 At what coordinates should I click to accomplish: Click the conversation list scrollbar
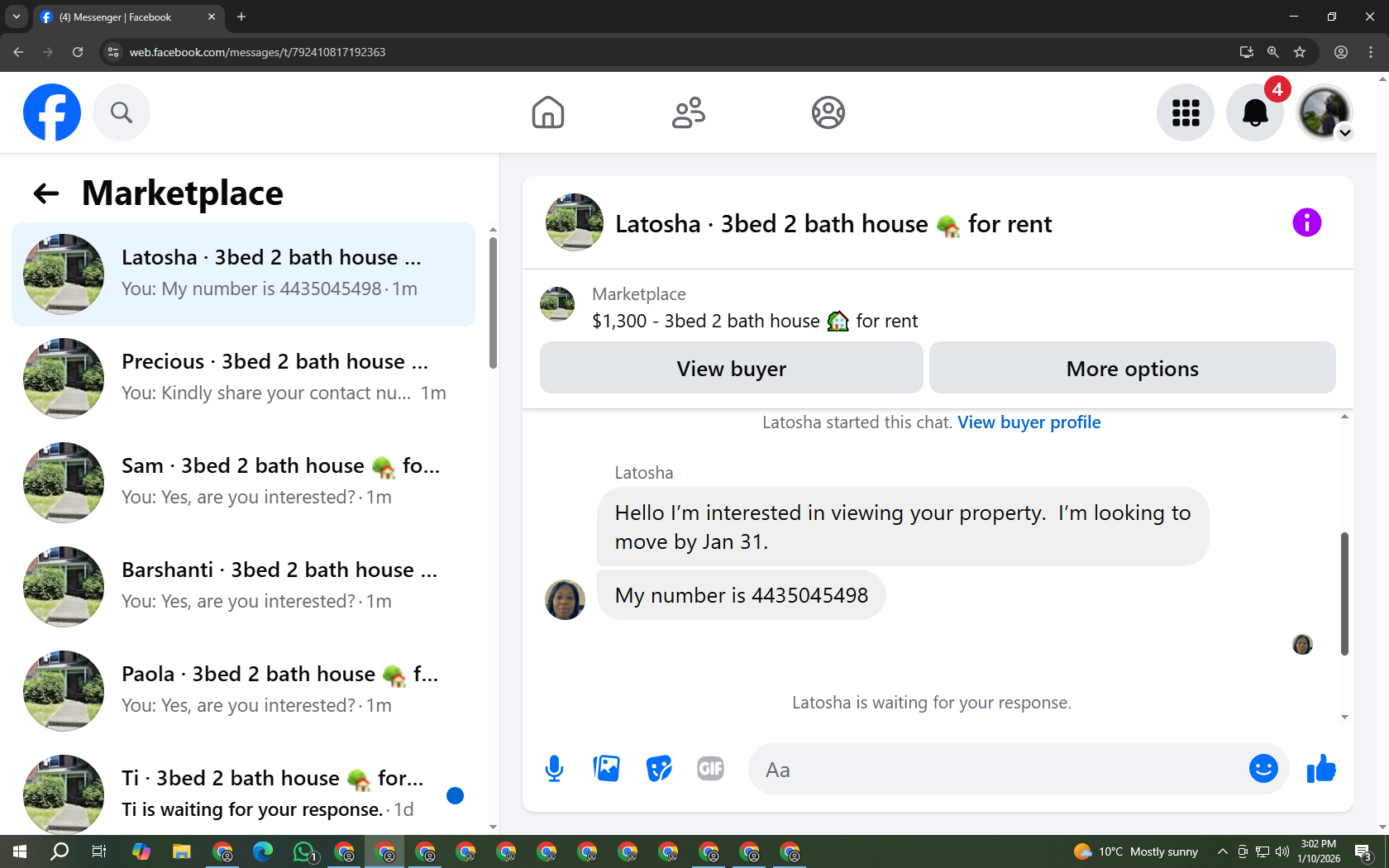[493, 302]
